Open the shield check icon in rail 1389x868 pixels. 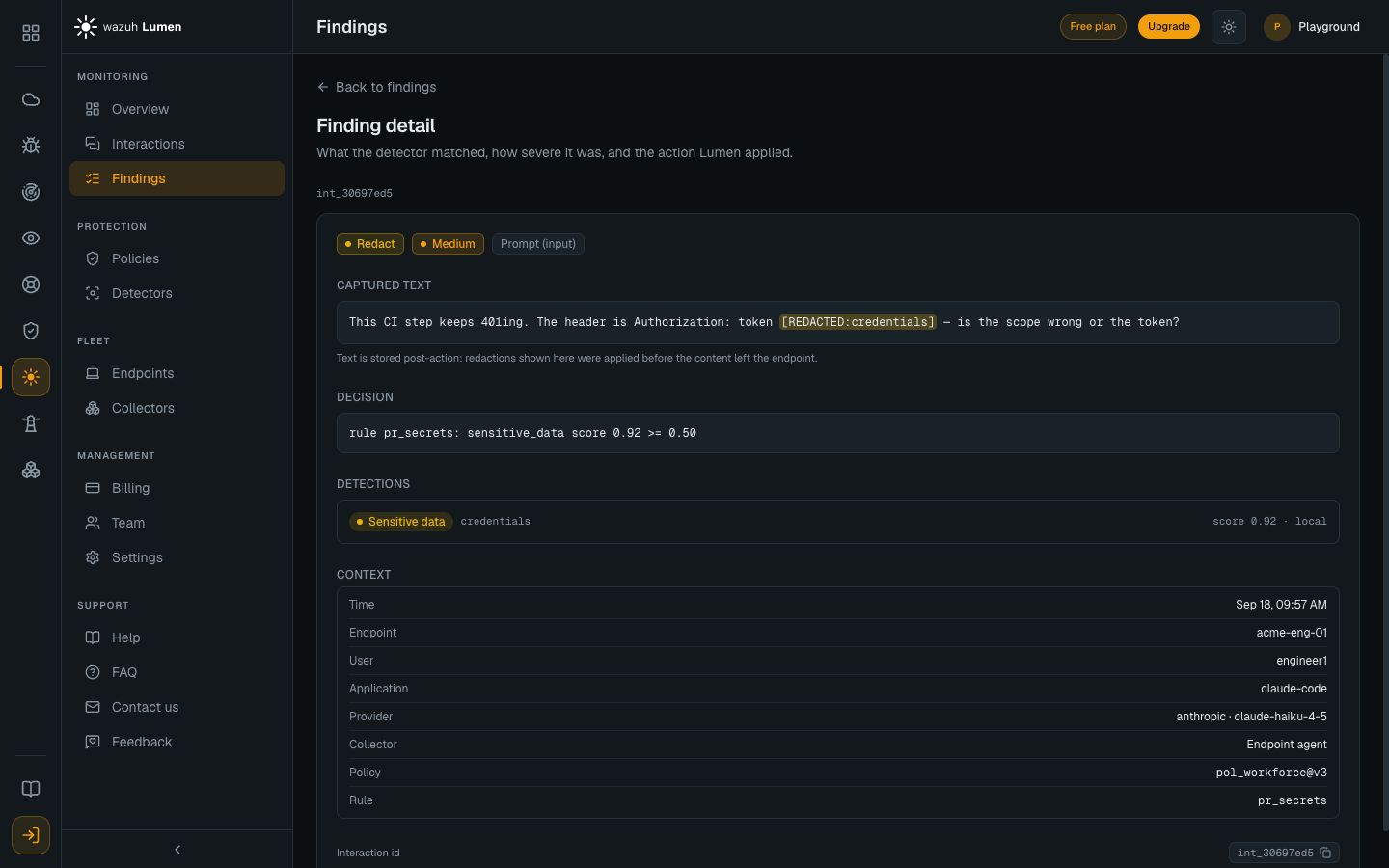[31, 331]
